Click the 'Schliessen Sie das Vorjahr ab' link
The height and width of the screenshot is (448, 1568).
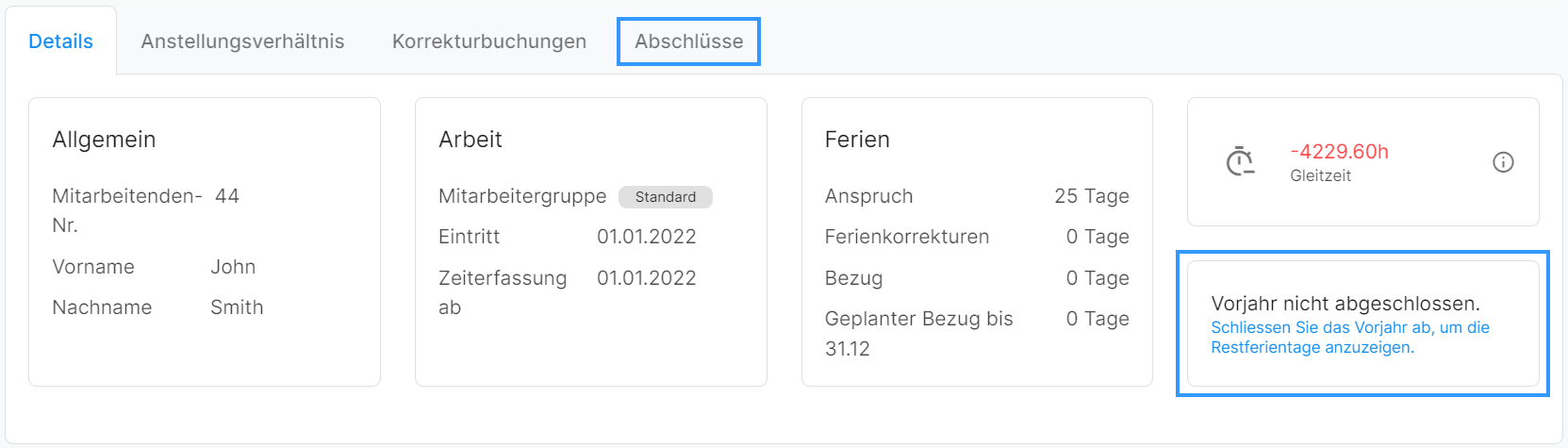pos(1349,338)
